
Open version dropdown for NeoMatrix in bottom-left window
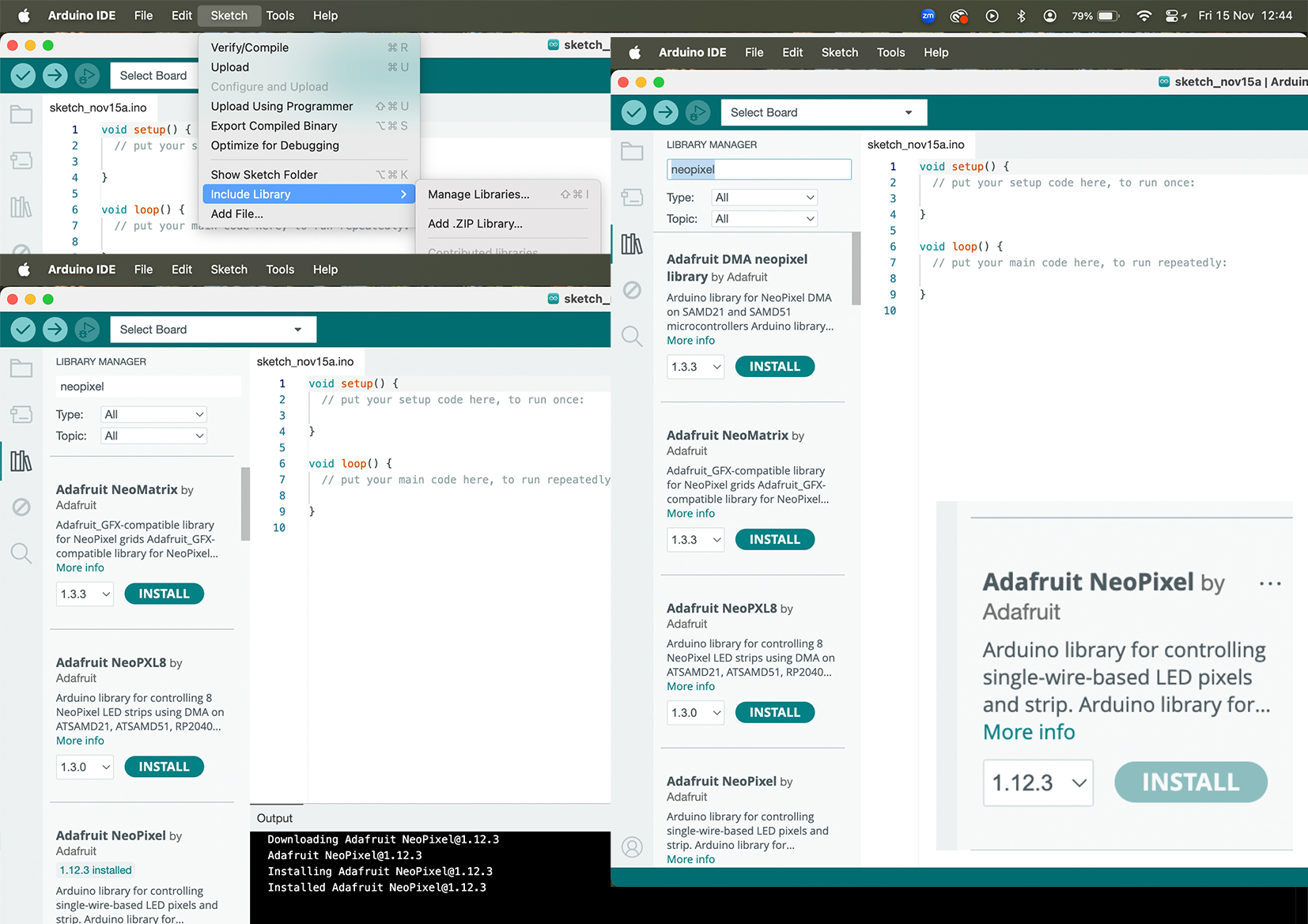pos(85,594)
